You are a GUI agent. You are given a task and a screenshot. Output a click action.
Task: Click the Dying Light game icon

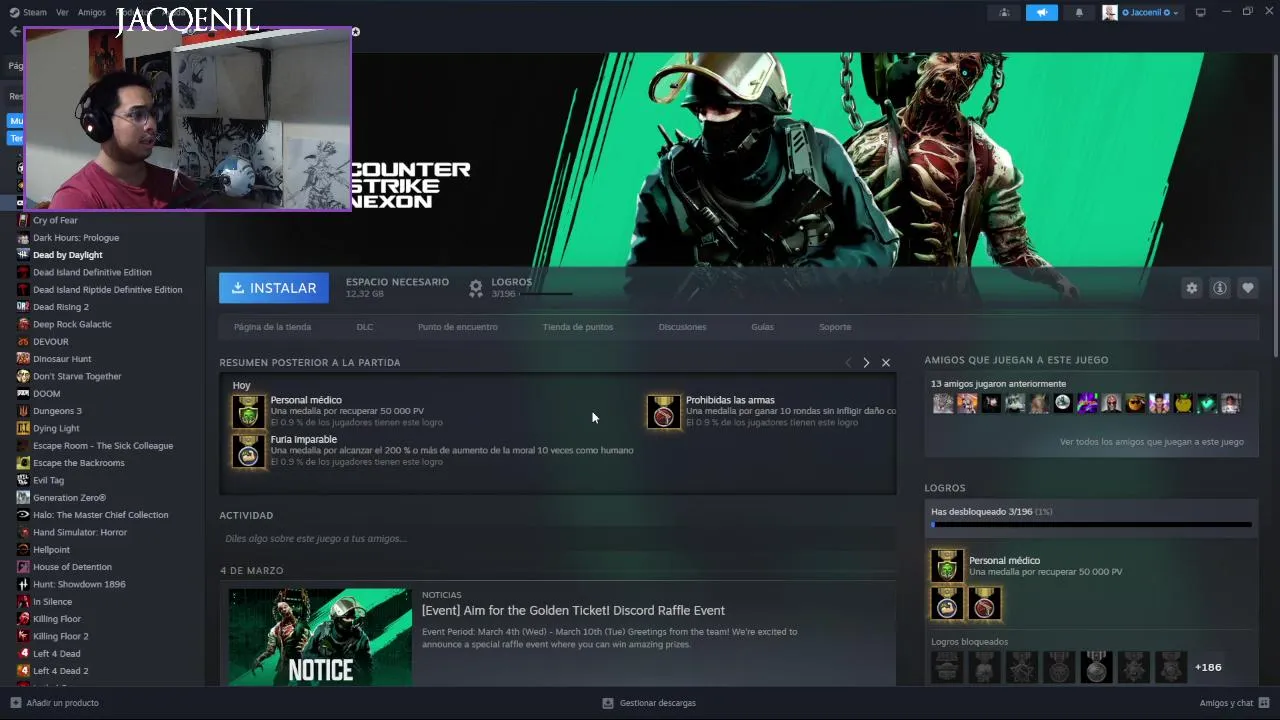click(23, 428)
